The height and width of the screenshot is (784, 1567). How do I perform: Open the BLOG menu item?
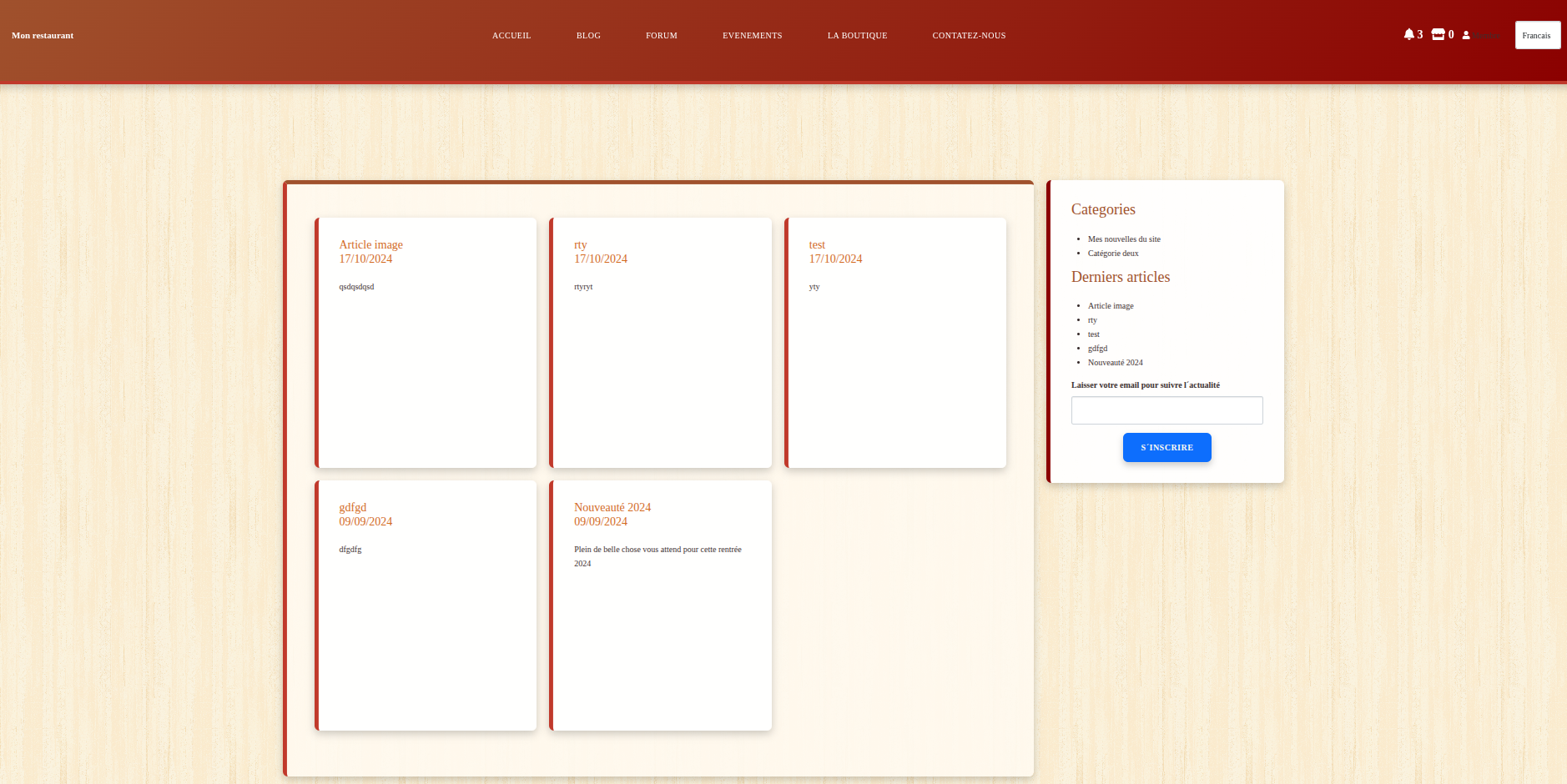point(587,35)
